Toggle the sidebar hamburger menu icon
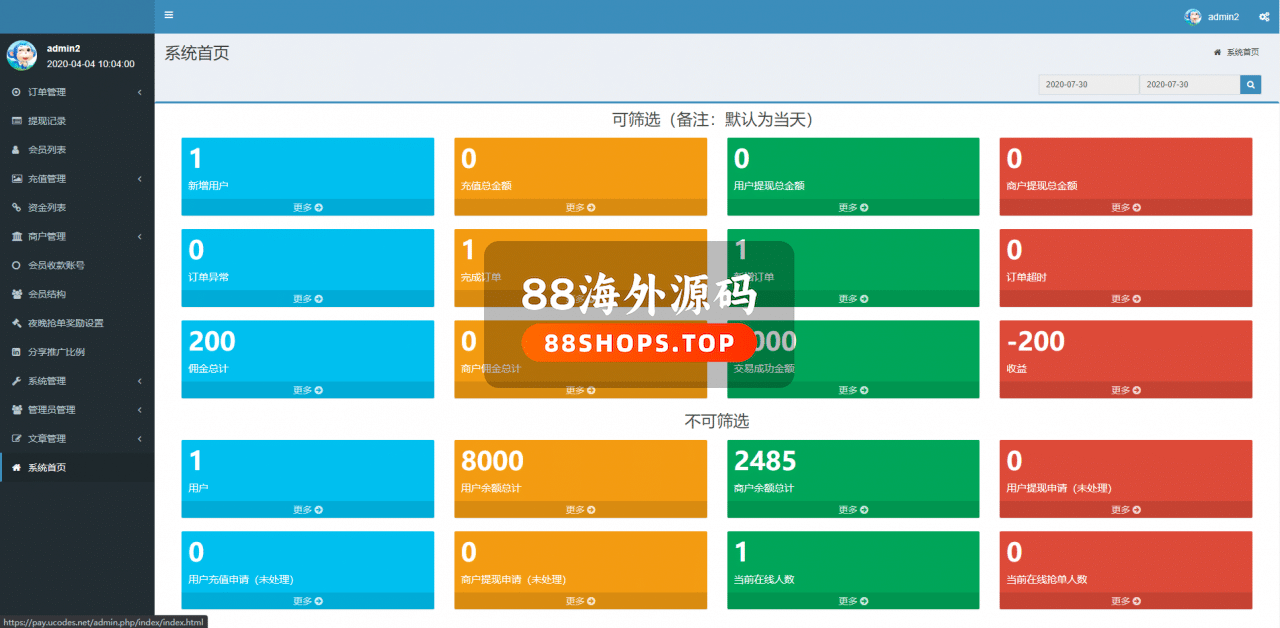The width and height of the screenshot is (1280, 628). click(169, 15)
